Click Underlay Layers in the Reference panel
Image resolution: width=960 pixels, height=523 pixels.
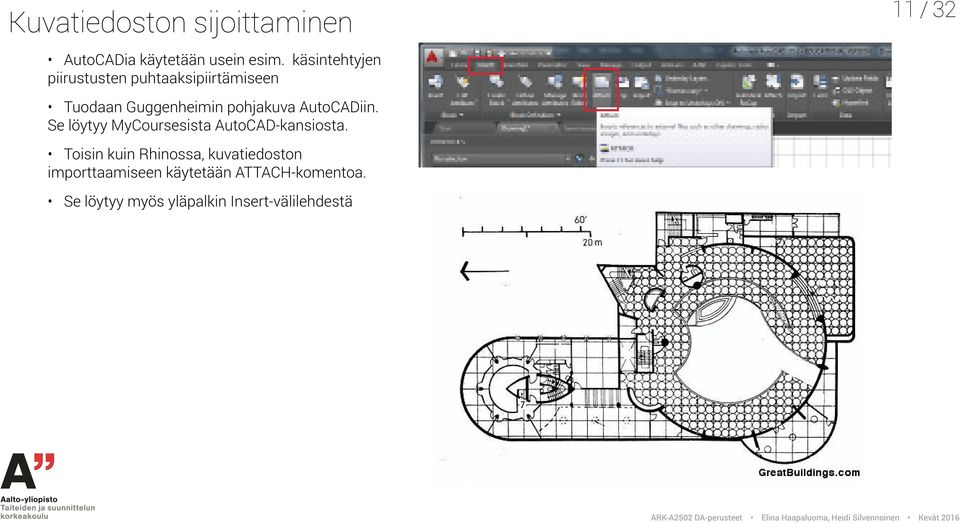(x=681, y=78)
